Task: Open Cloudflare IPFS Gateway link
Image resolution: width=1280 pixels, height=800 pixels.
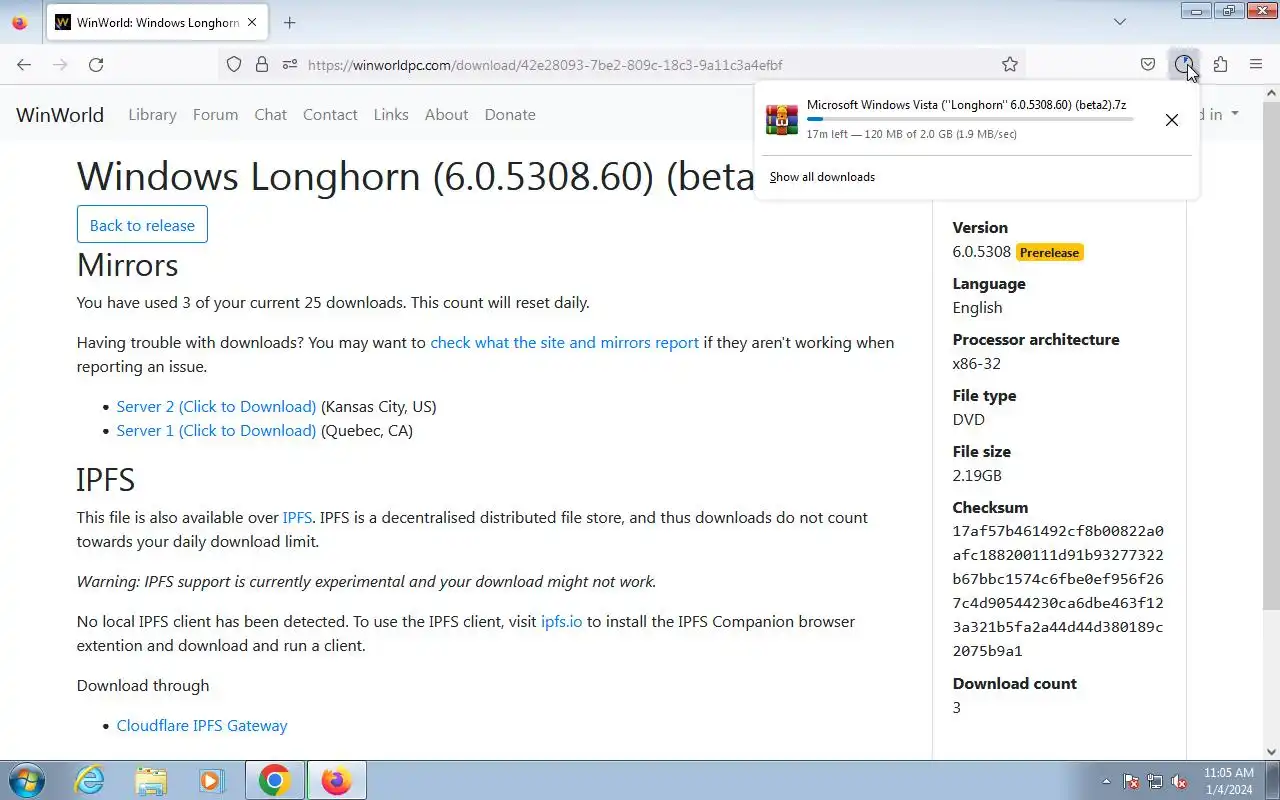Action: [x=202, y=725]
